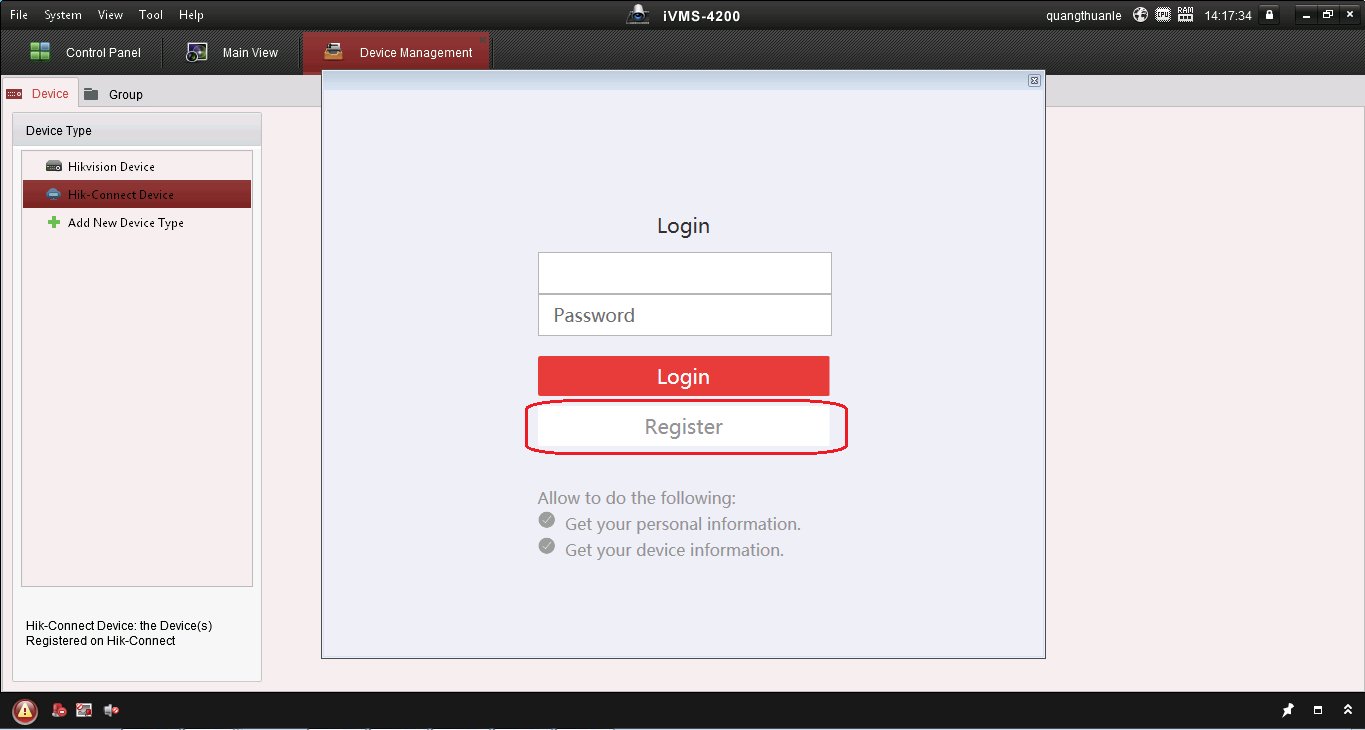The width and height of the screenshot is (1365, 730).
Task: Select Add New Device Type
Action: point(125,223)
